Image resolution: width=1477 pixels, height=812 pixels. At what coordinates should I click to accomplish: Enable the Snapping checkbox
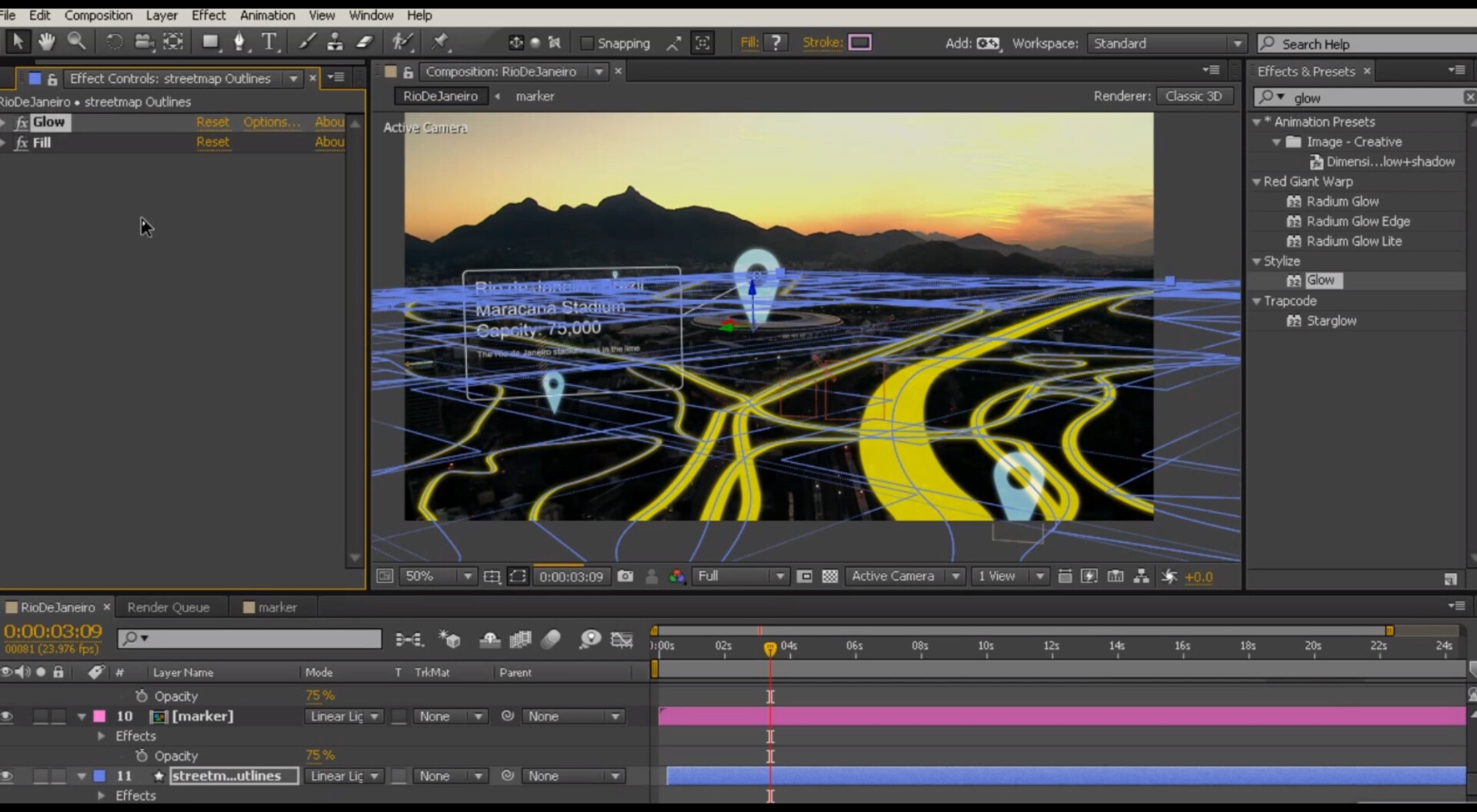(x=587, y=43)
